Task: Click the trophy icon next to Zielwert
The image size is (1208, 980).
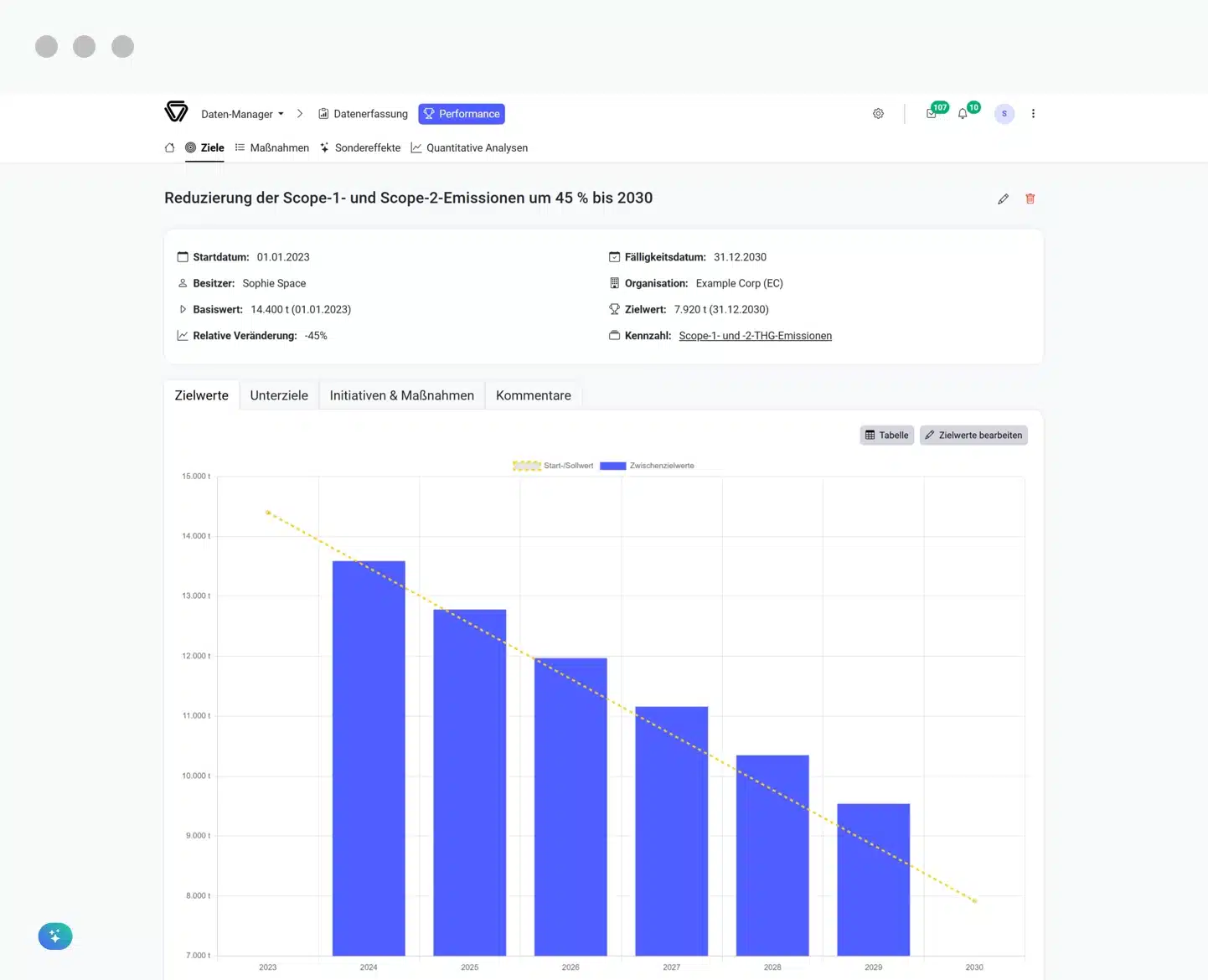Action: (x=614, y=309)
